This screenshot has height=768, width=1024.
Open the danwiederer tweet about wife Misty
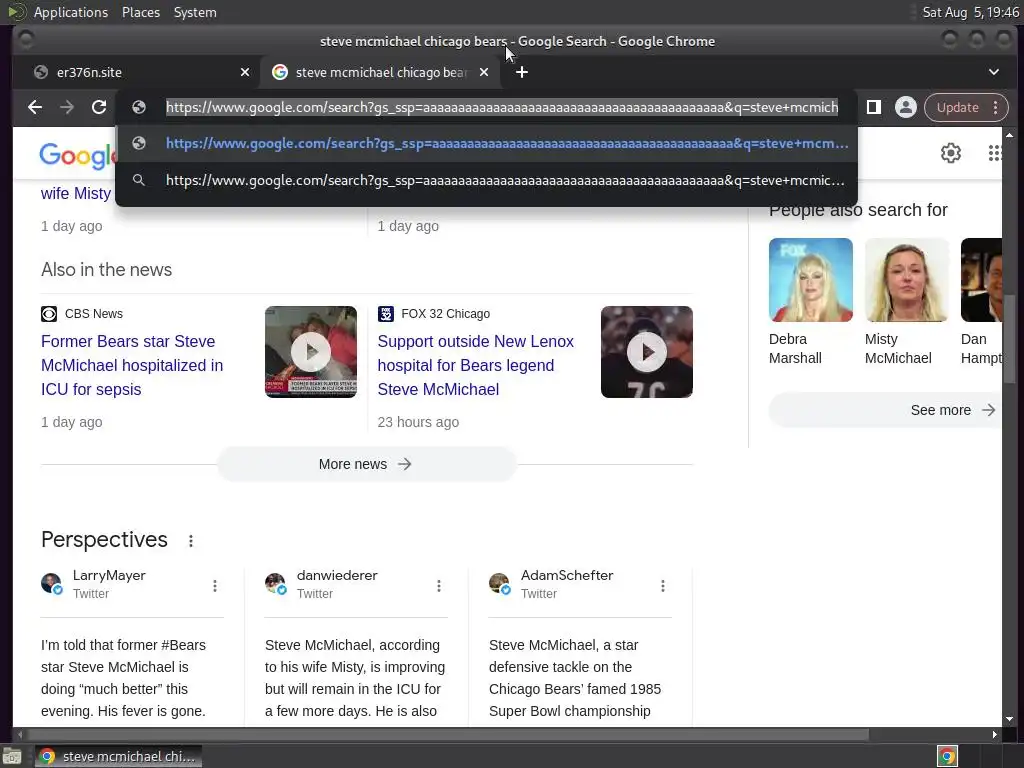point(355,678)
